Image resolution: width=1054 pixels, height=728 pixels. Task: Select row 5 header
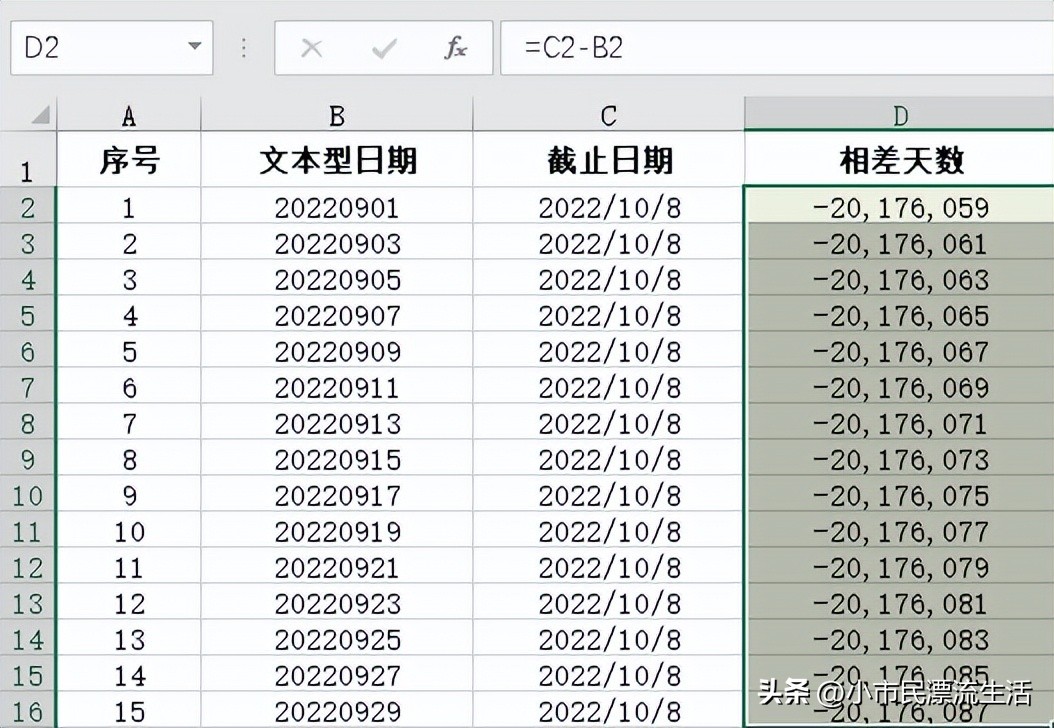[x=27, y=314]
